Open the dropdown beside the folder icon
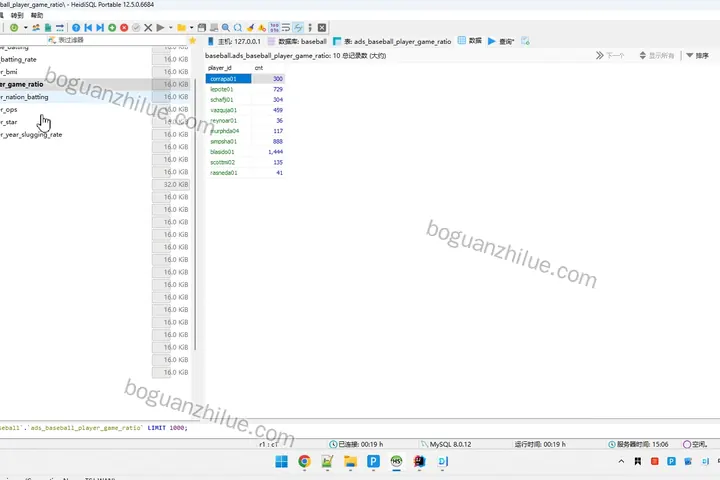Screen dimensions: 720x480 191,28
